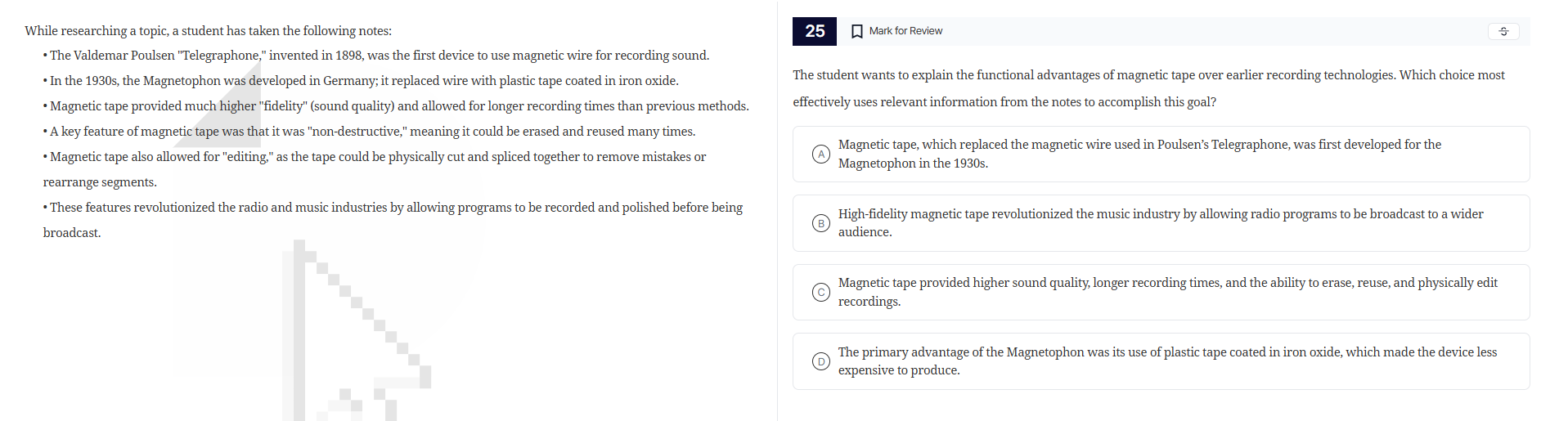Toggle the strikethrough answer-elimination tool
The width and height of the screenshot is (1568, 421).
click(1503, 31)
